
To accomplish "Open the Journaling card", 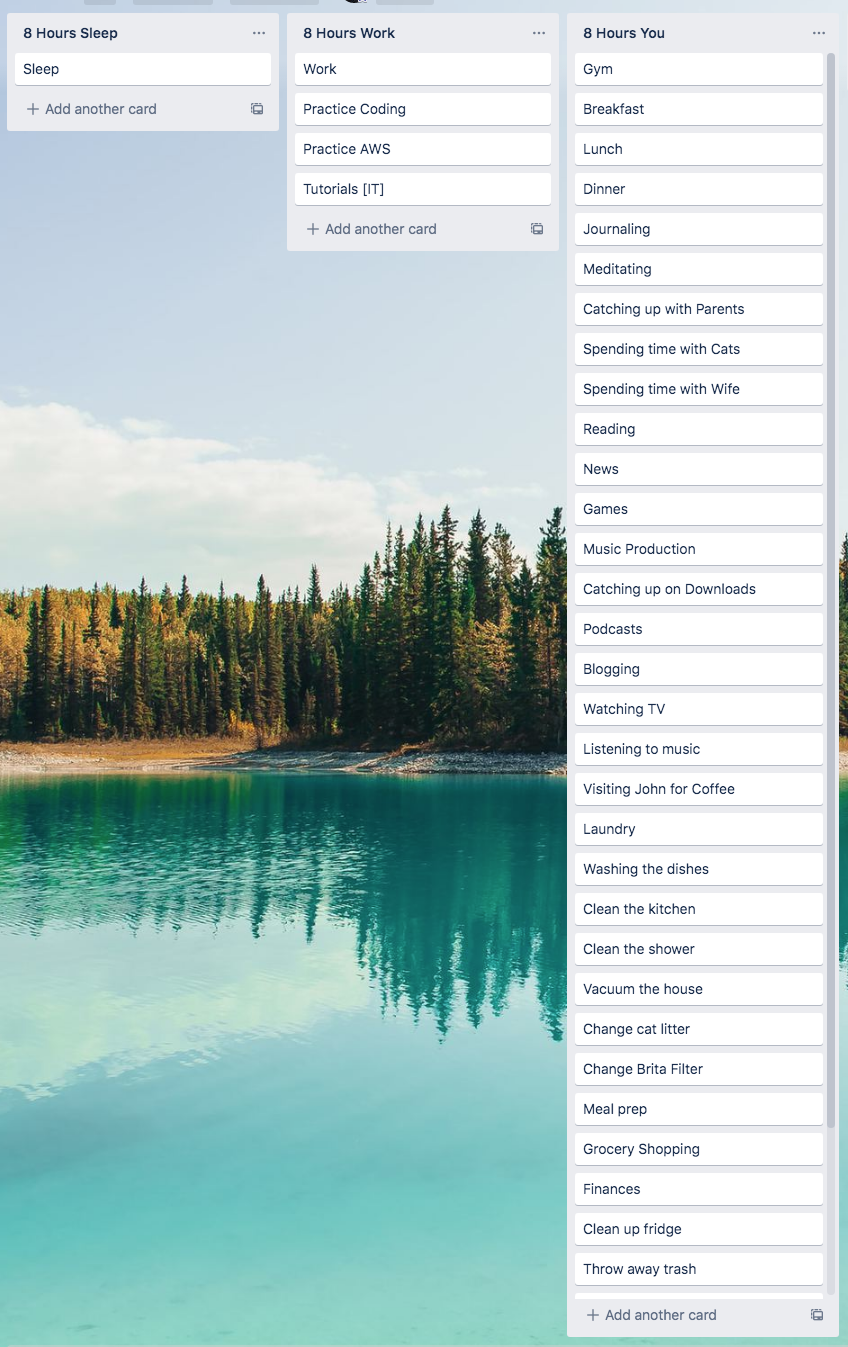I will 699,229.
